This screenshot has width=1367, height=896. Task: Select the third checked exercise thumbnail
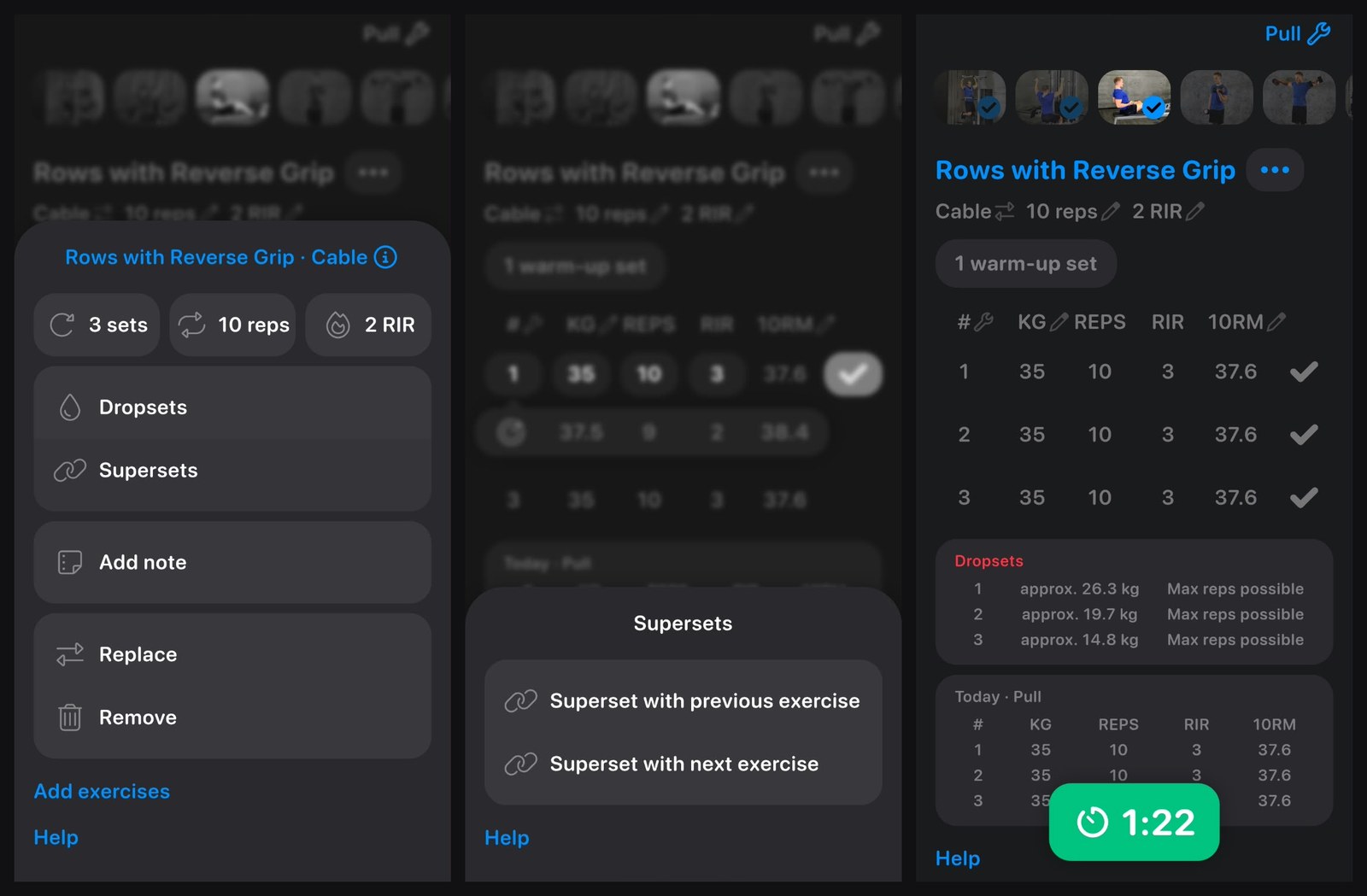tap(1135, 97)
